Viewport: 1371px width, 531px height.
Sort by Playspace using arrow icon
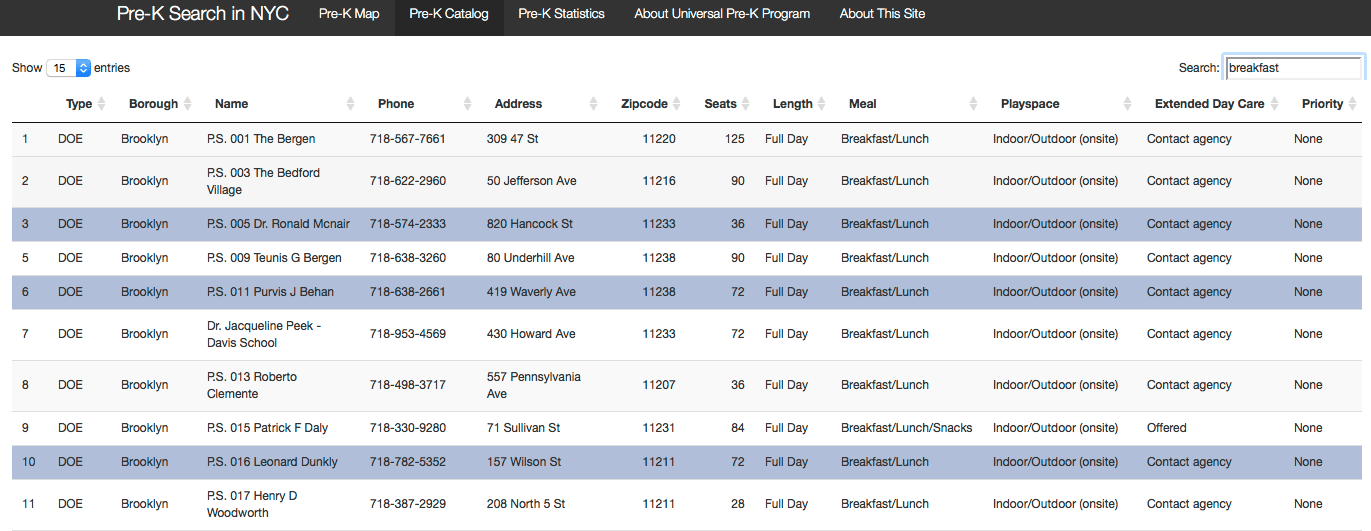tap(1127, 104)
